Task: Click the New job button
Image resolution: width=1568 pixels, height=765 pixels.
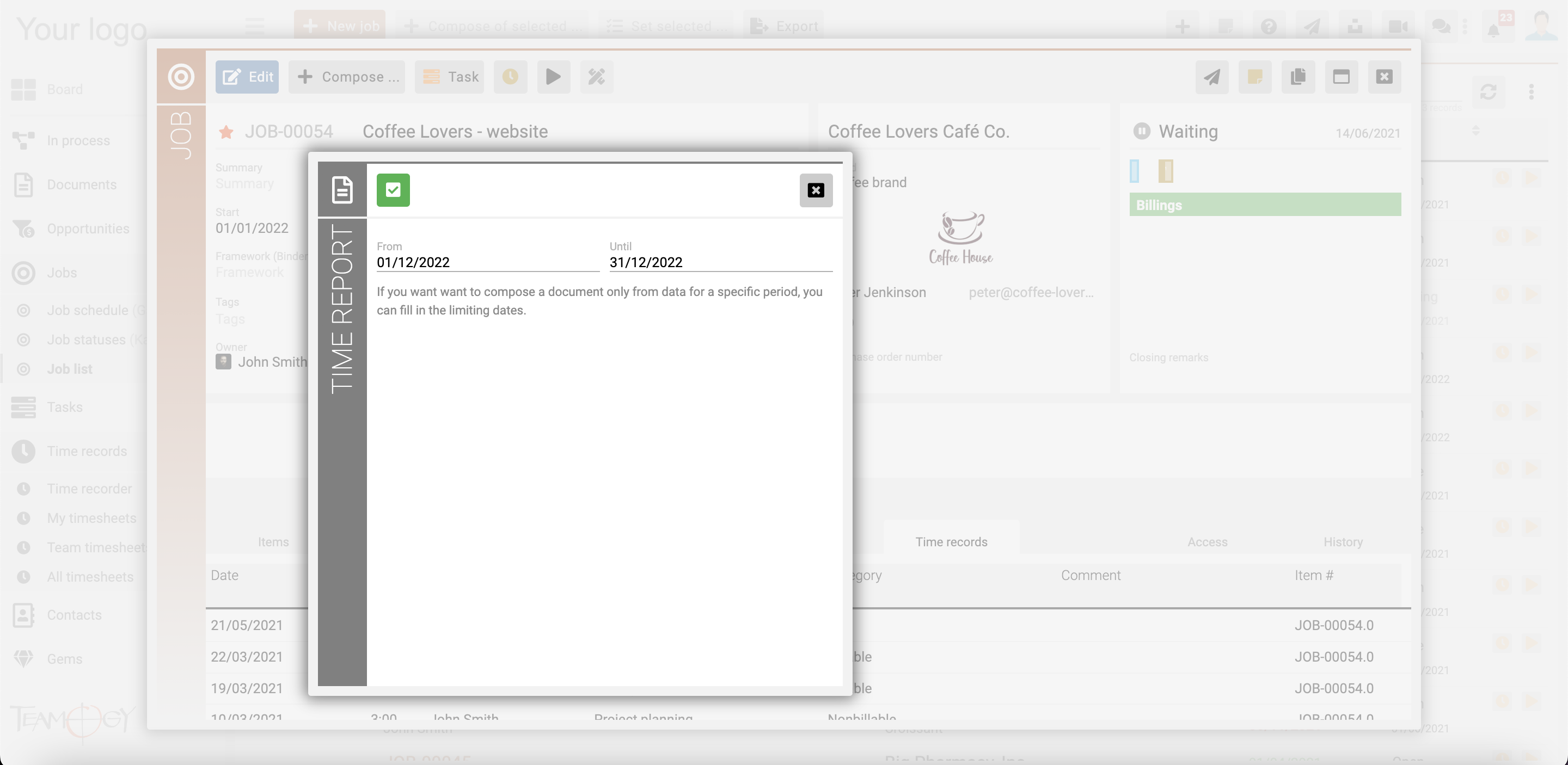Action: coord(340,26)
